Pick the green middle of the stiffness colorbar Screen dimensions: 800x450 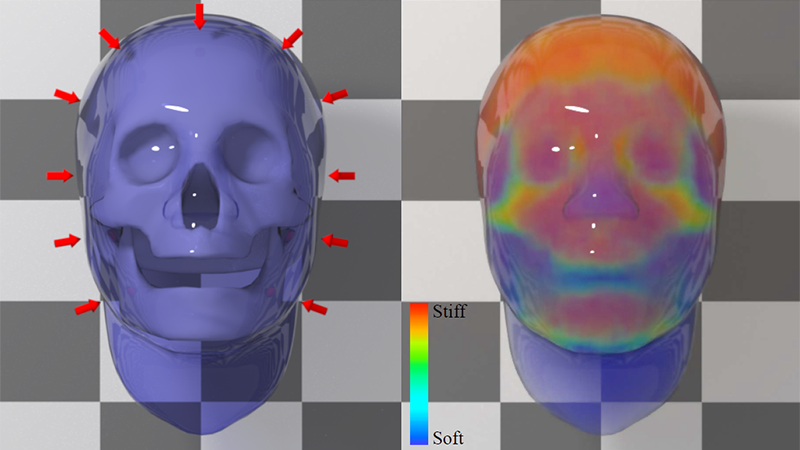pyautogui.click(x=421, y=368)
